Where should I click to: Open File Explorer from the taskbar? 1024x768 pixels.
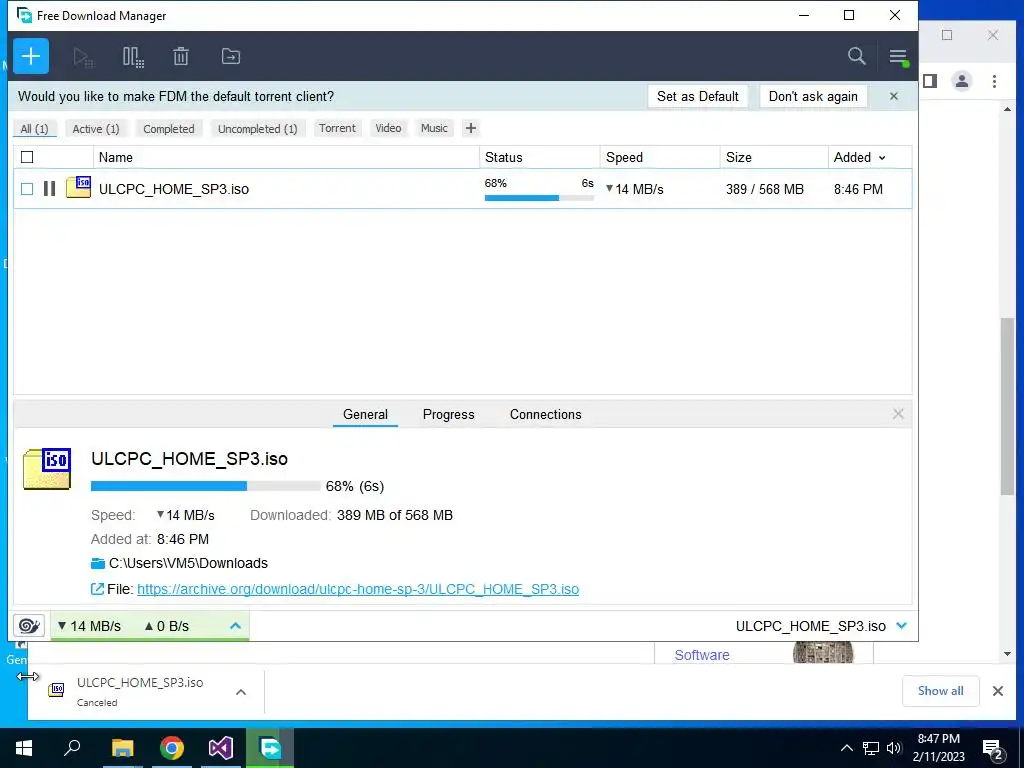click(122, 748)
